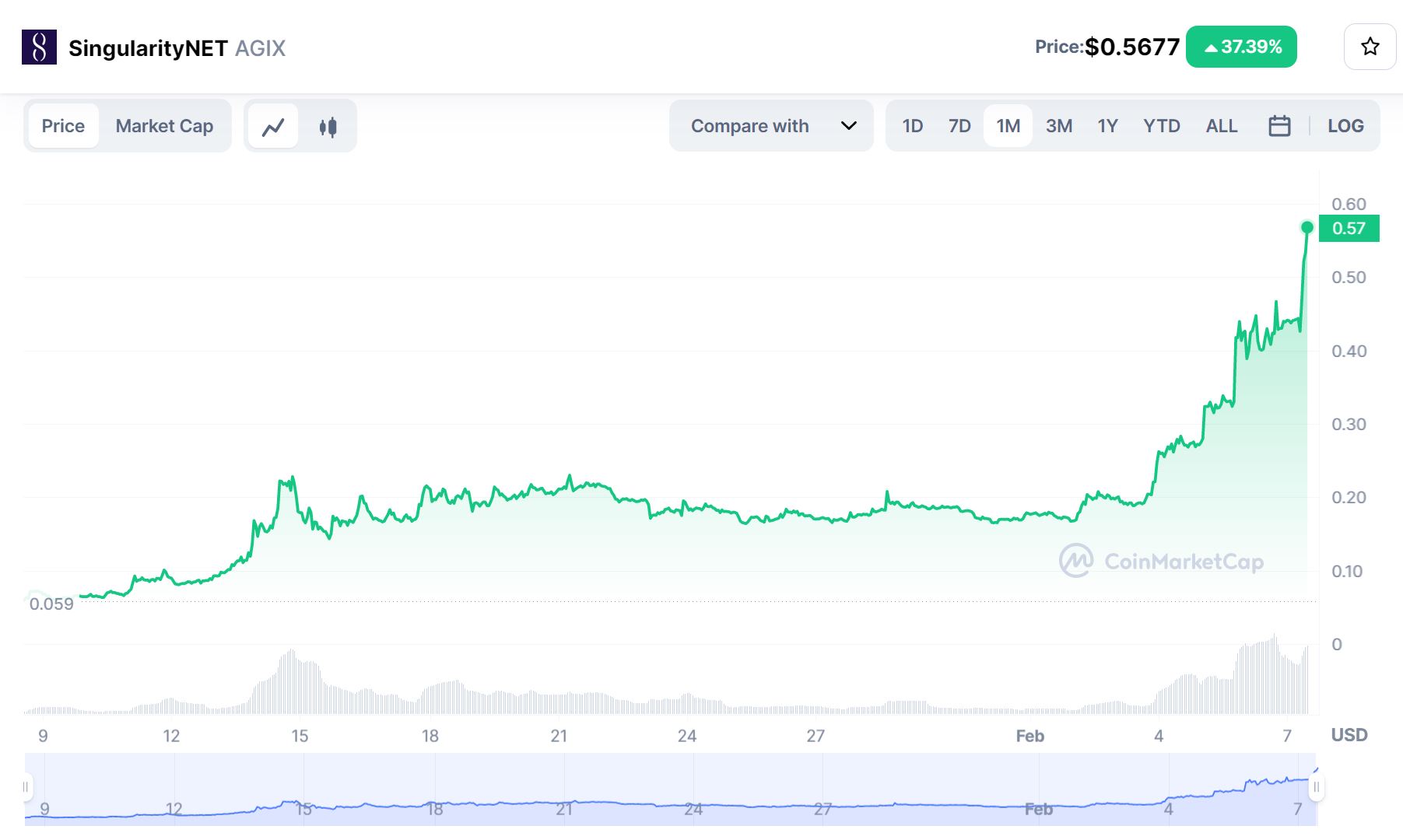Click the 0.57 current price label
The width and height of the screenshot is (1403, 840).
click(1349, 229)
